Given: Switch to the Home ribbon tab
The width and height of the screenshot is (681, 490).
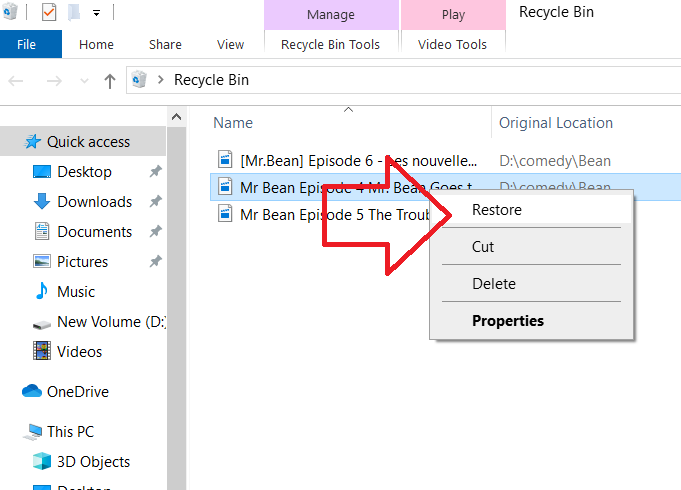Looking at the screenshot, I should pyautogui.click(x=96, y=44).
